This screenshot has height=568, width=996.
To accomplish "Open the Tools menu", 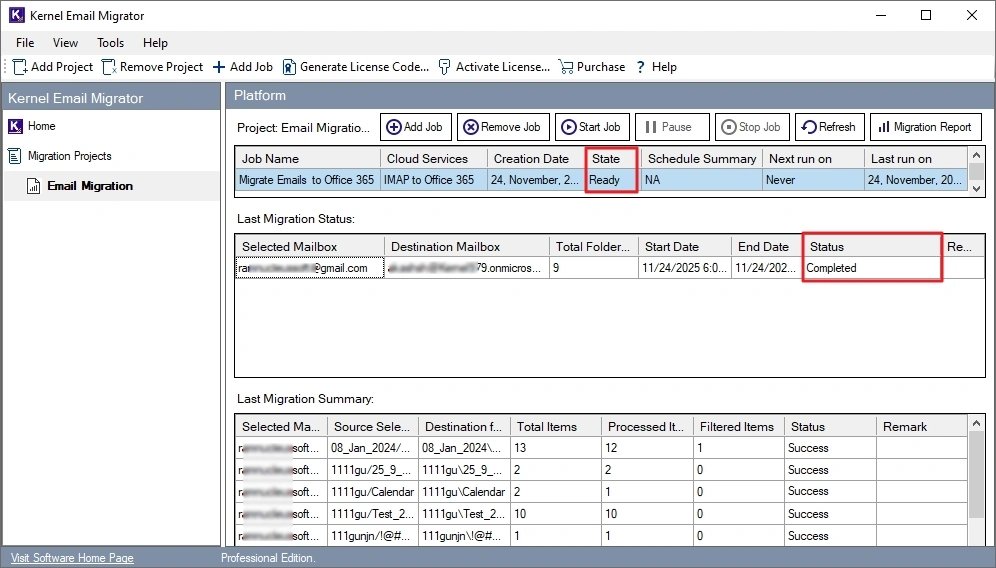I will pyautogui.click(x=110, y=43).
